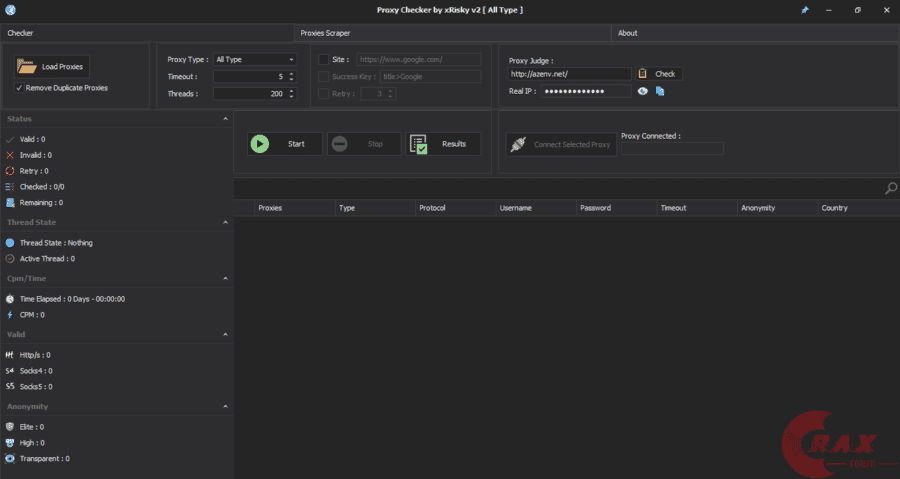900x479 pixels.
Task: Click the Proxy Judge URL field
Action: (x=569, y=74)
